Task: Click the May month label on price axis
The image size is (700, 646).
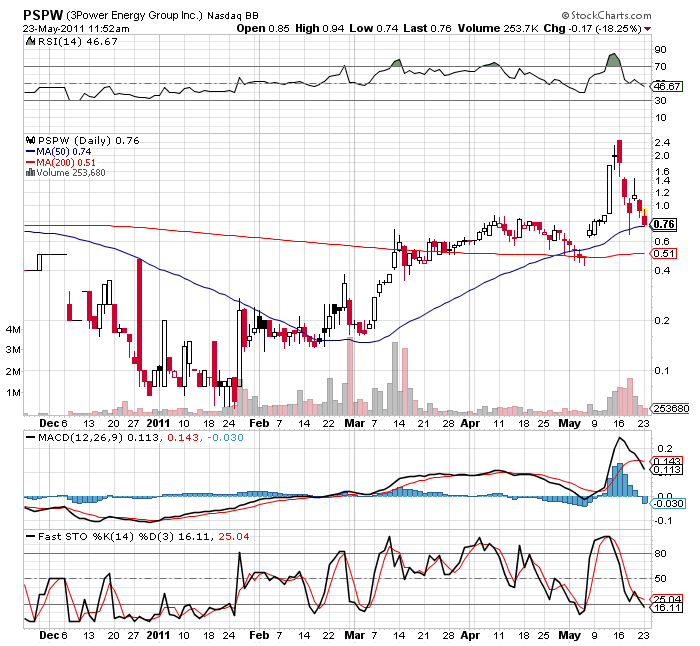Action: (570, 423)
